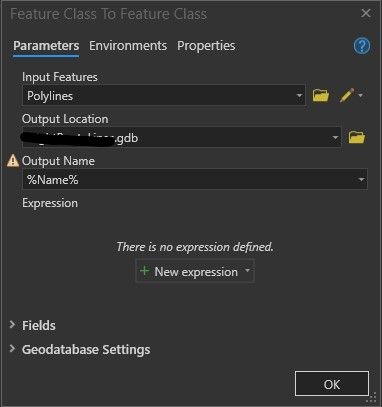
Task: Open the Output Name dropdown arrow
Action: point(361,180)
